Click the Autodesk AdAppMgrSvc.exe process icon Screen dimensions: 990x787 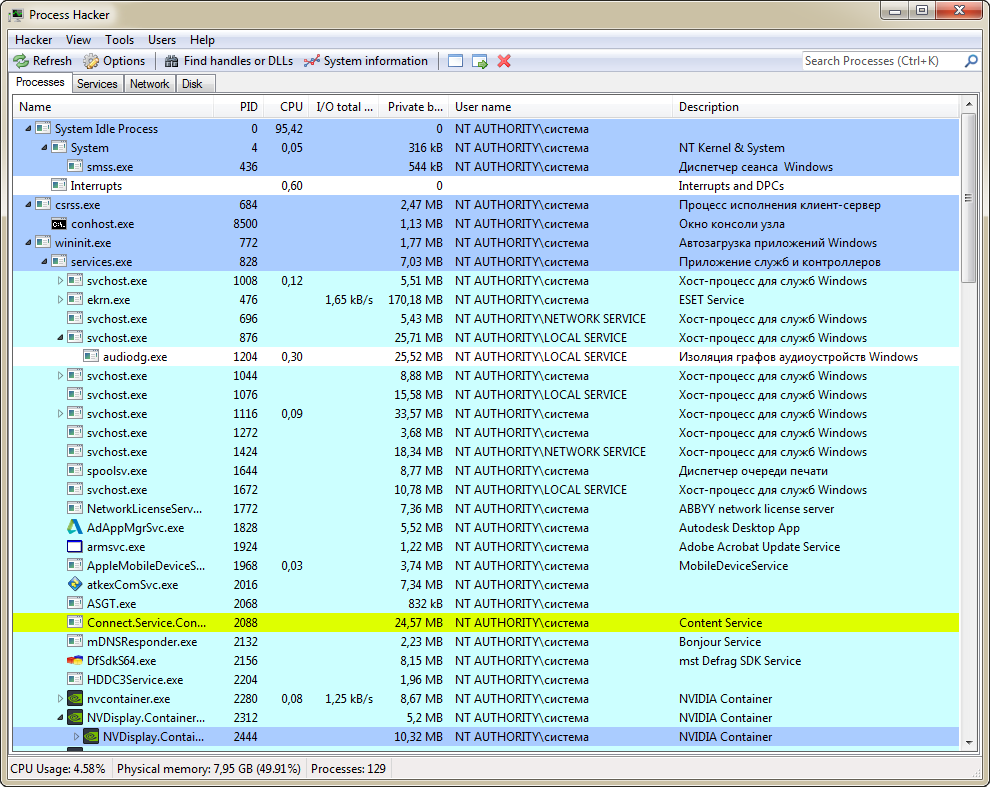pyautogui.click(x=75, y=528)
